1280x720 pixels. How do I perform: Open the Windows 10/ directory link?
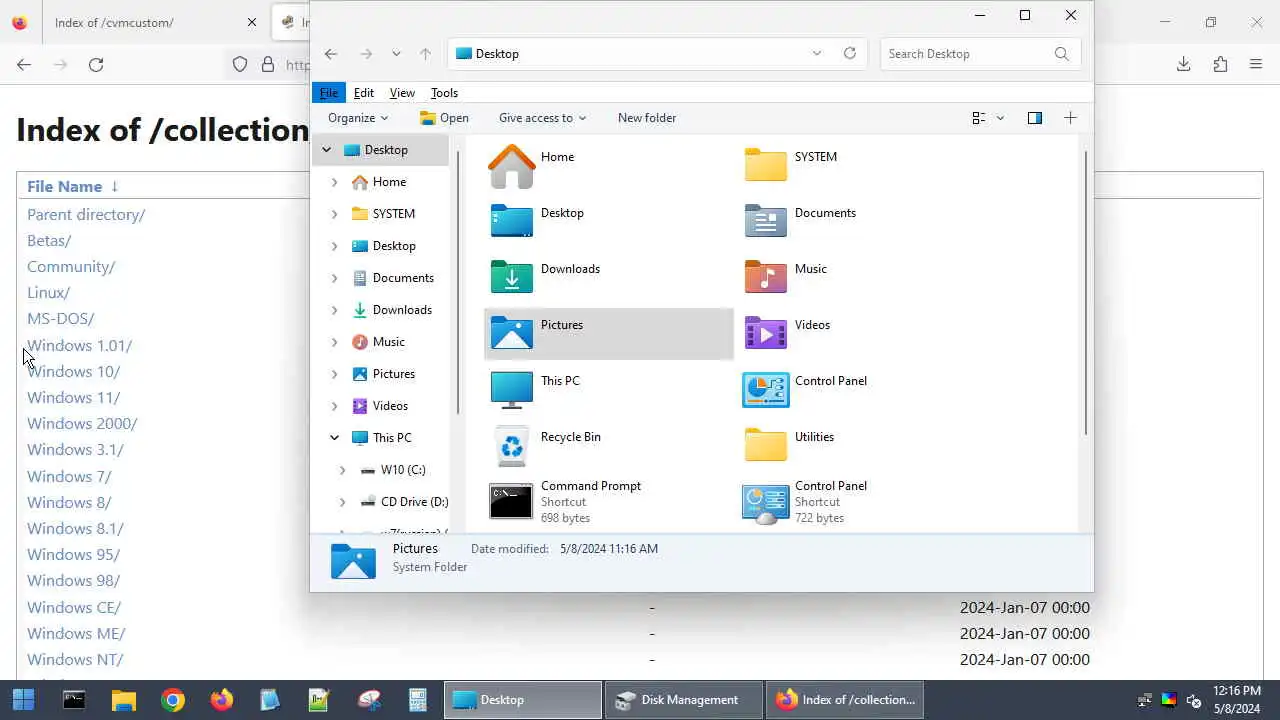click(x=73, y=371)
